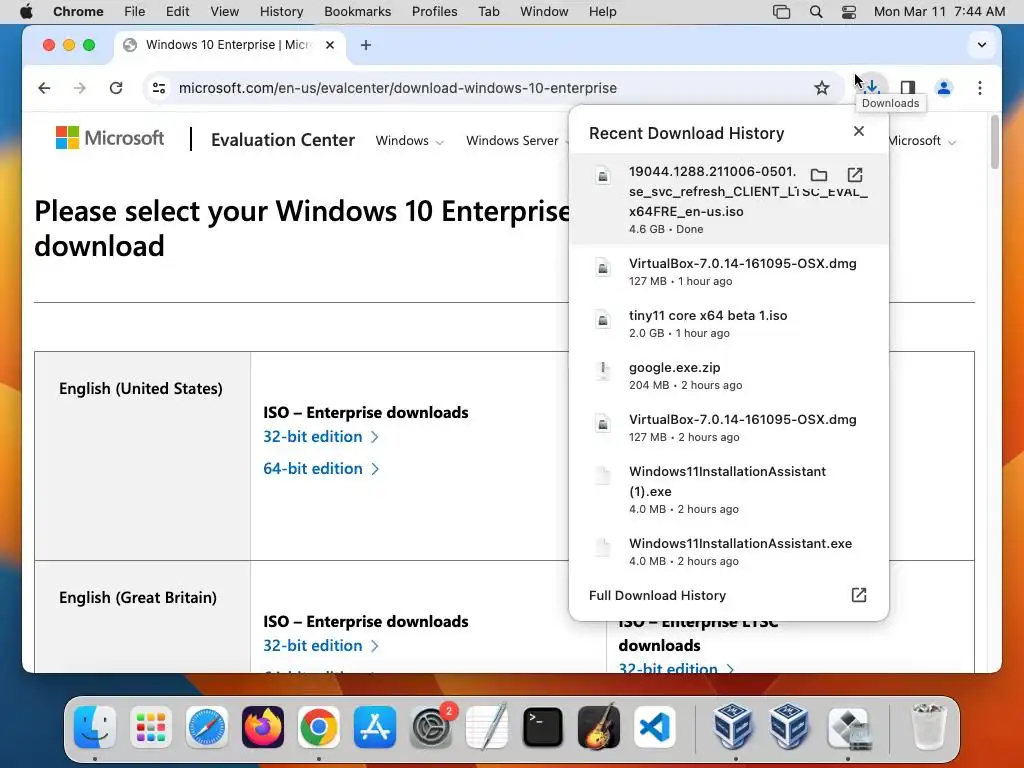The image size is (1024, 768).
Task: Go back to previous page
Action: tap(44, 88)
